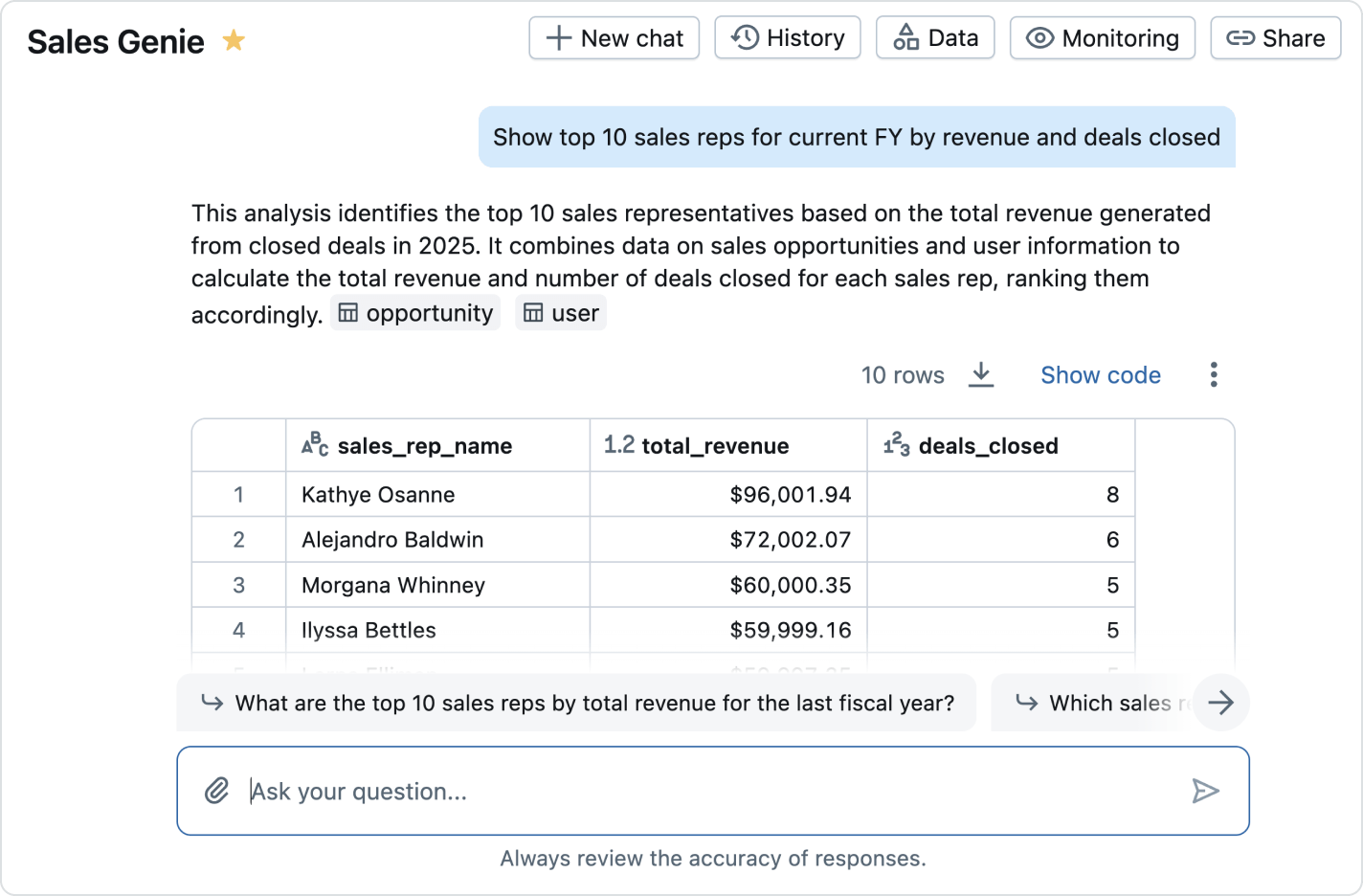Image resolution: width=1363 pixels, height=896 pixels.
Task: Start a New chat
Action: pyautogui.click(x=614, y=38)
